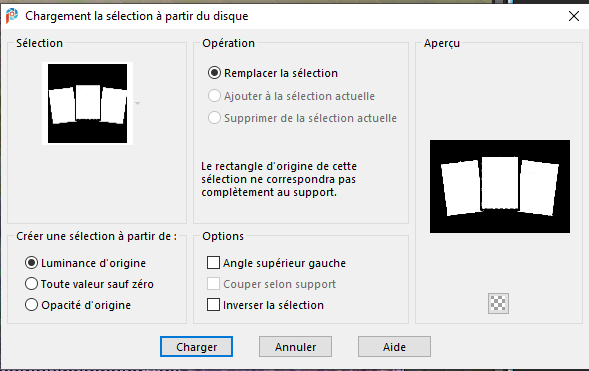Click the Annuler button

coord(295,347)
